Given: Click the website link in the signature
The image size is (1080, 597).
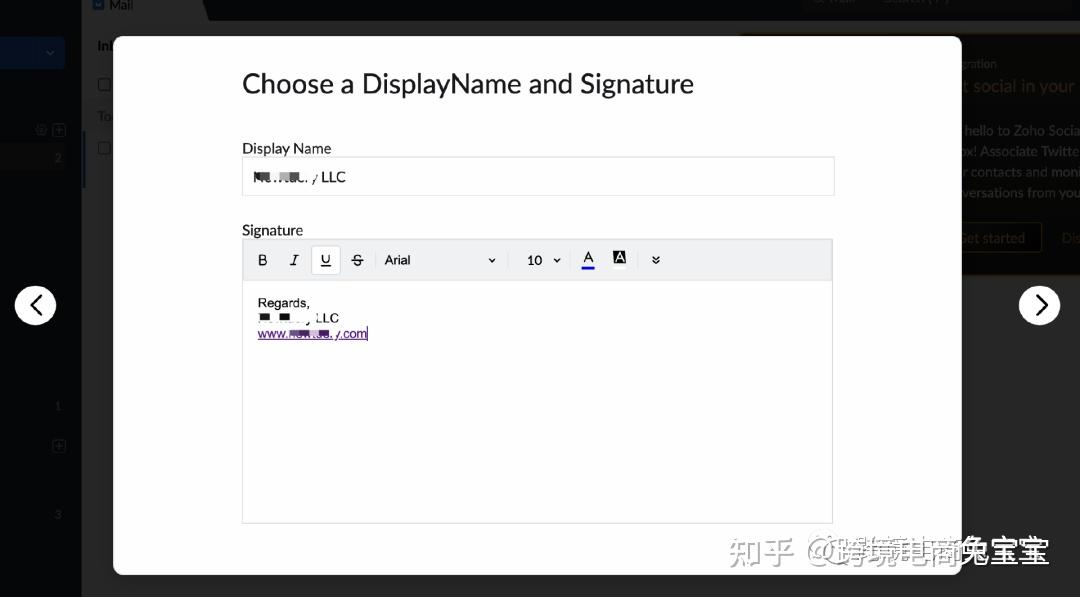Looking at the screenshot, I should point(312,334).
